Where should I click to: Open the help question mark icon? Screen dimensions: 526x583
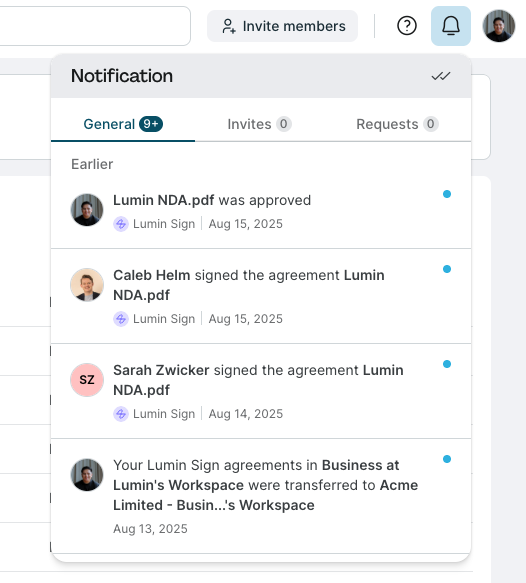(407, 26)
